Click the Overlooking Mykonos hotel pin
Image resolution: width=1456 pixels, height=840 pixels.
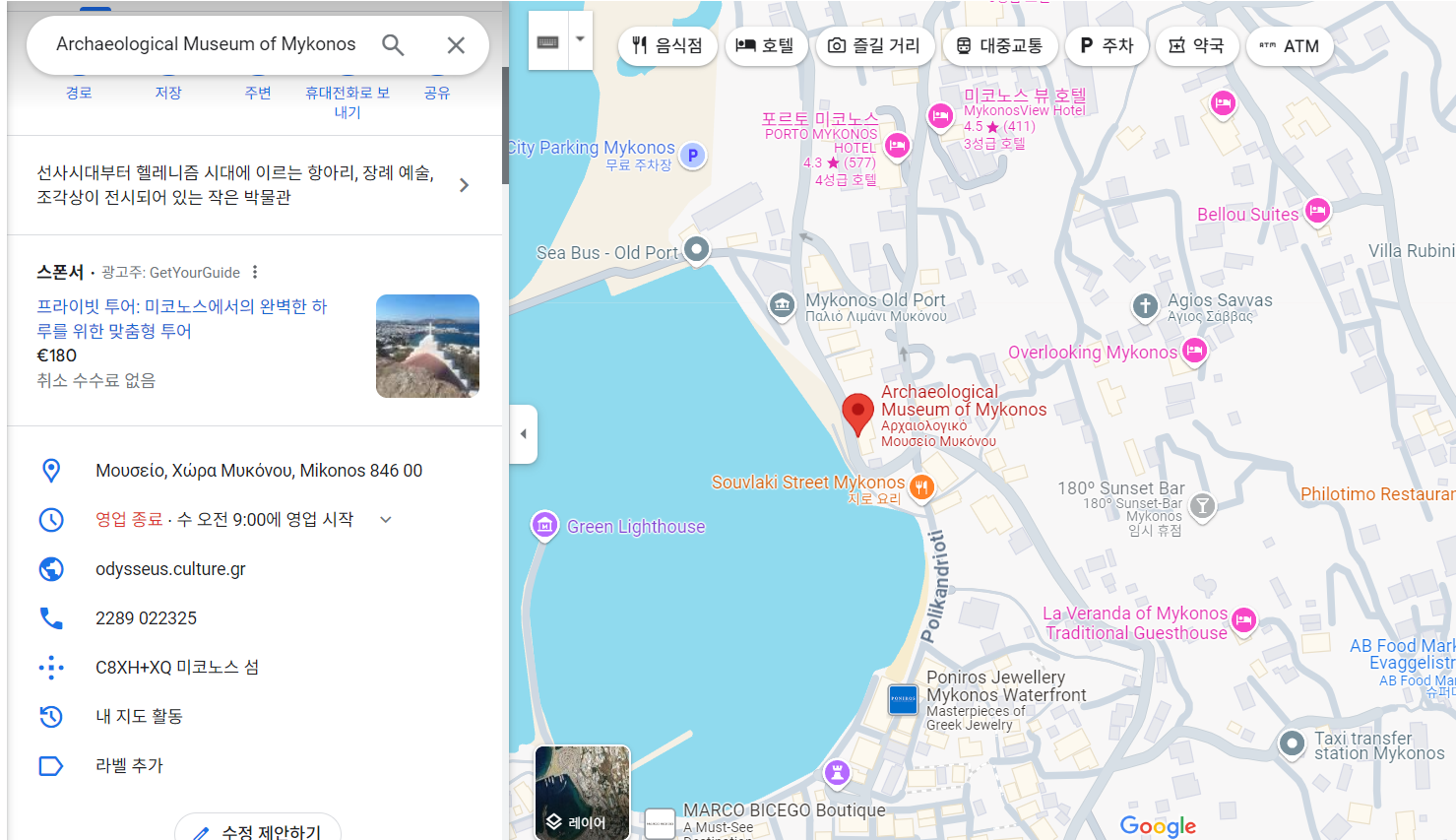pos(1194,351)
